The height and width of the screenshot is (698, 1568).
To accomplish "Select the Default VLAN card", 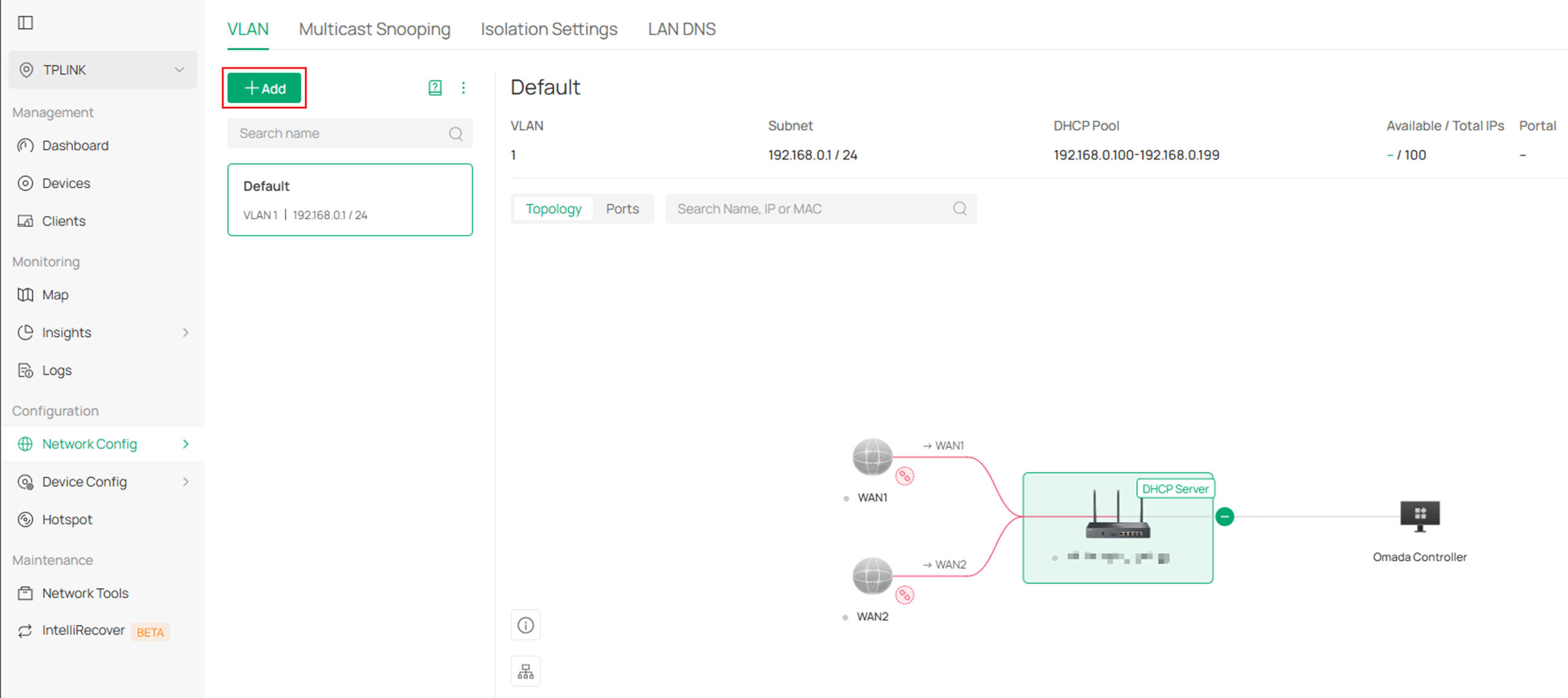I will pyautogui.click(x=350, y=199).
